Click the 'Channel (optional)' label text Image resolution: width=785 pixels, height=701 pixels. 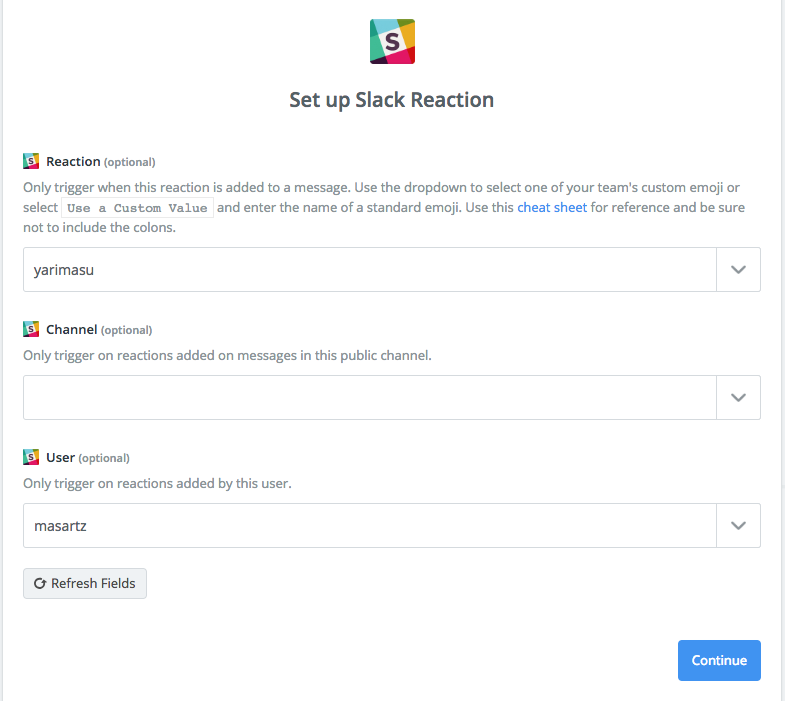[99, 329]
